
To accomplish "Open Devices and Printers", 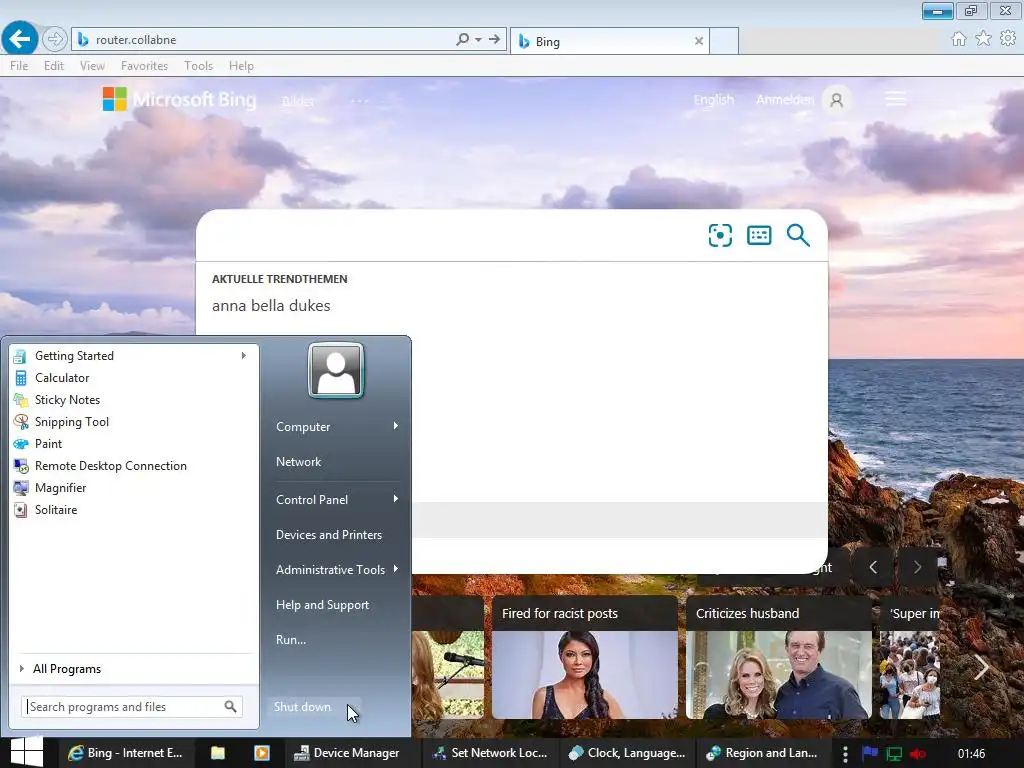I will [328, 535].
